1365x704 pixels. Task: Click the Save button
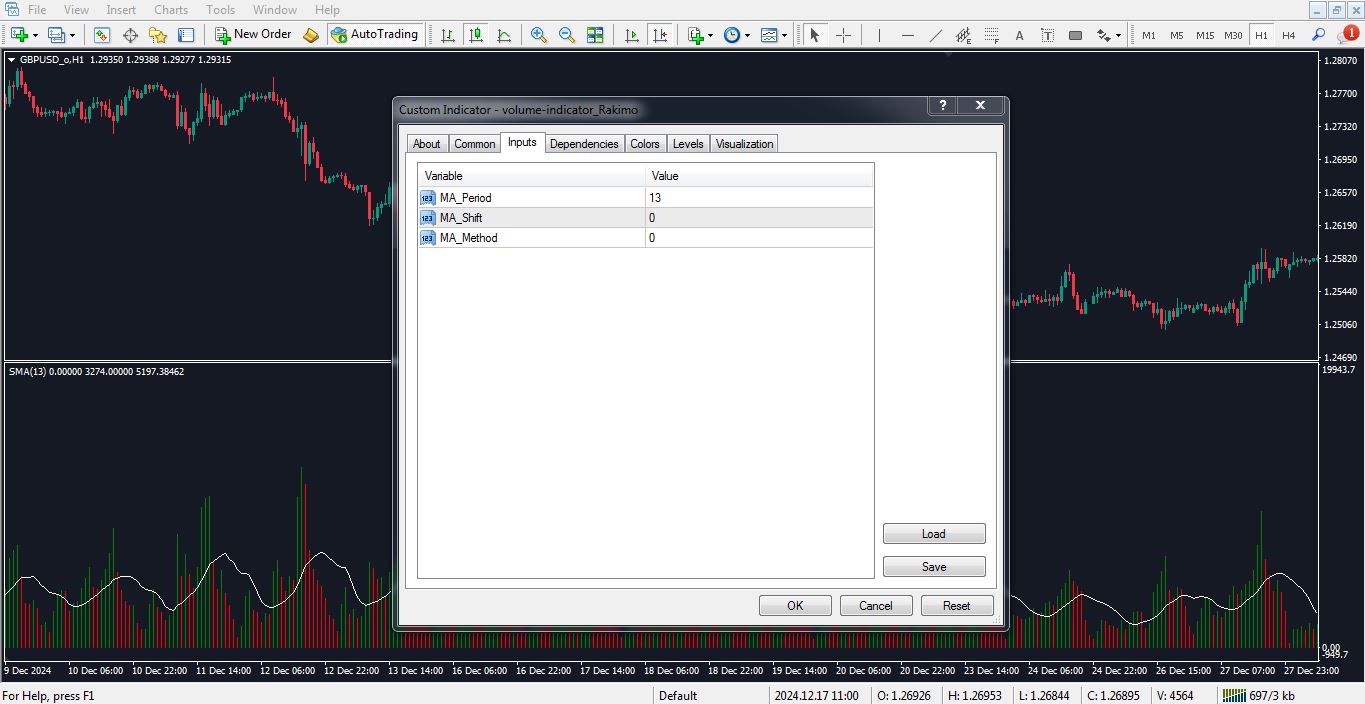tap(934, 567)
